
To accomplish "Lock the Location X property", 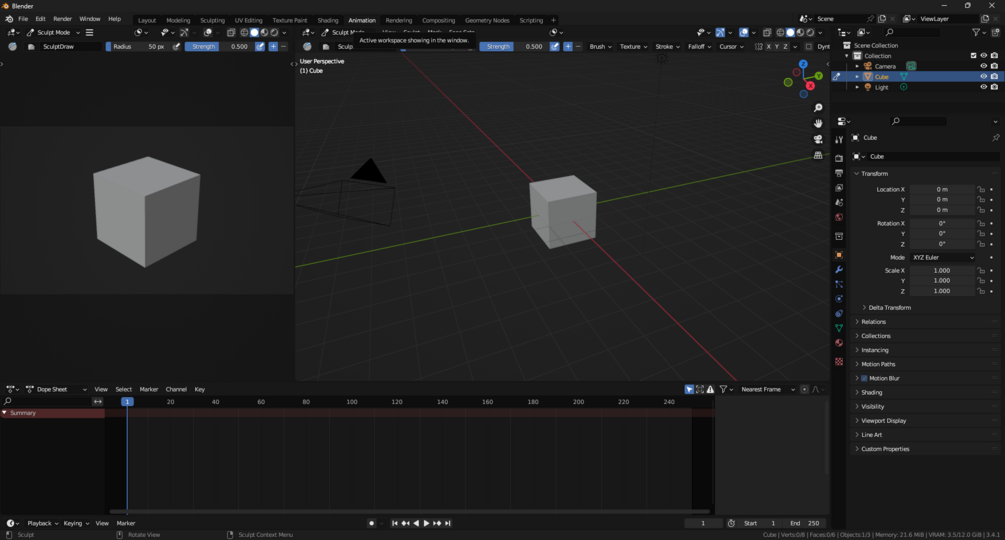I will coord(981,190).
